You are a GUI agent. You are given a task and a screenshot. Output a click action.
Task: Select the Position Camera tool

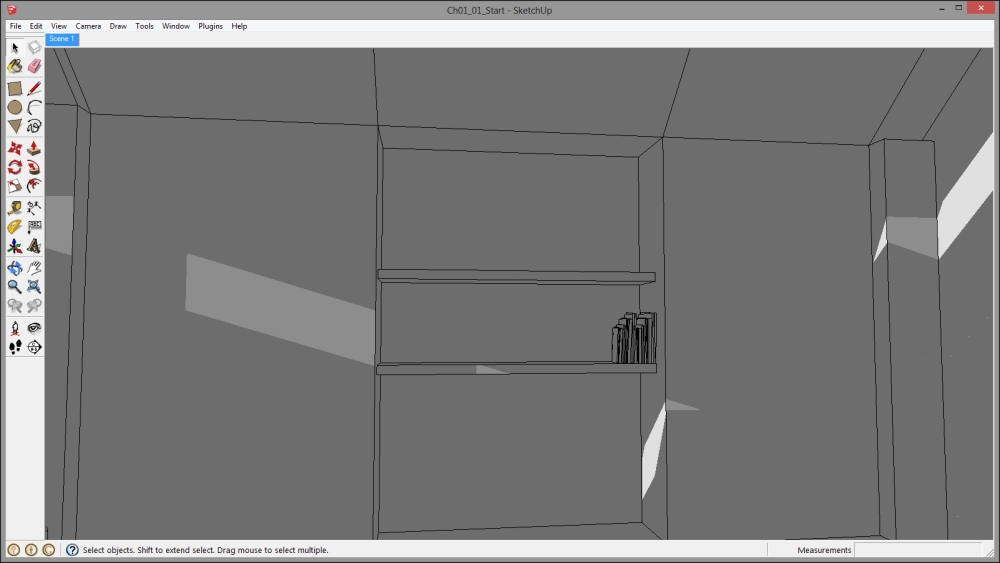15,328
